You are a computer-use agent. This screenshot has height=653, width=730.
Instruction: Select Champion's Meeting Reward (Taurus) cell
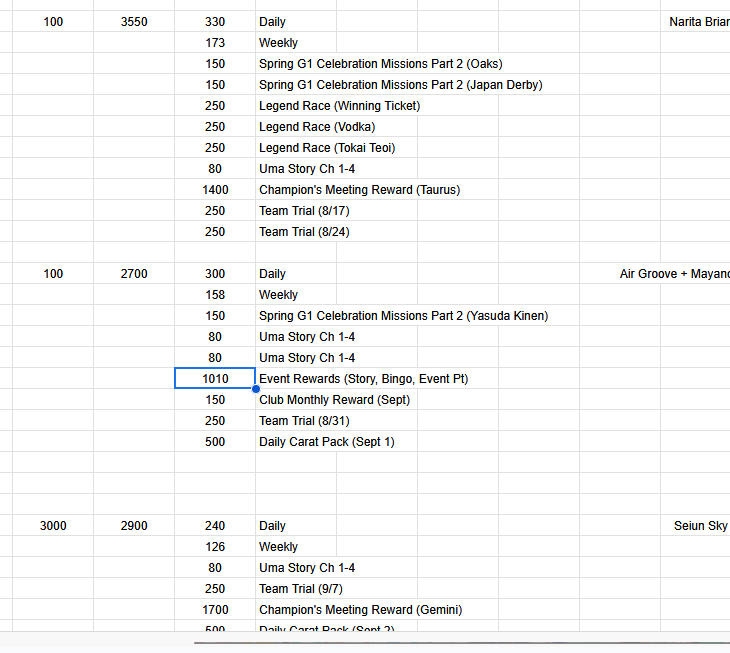pyautogui.click(x=359, y=190)
